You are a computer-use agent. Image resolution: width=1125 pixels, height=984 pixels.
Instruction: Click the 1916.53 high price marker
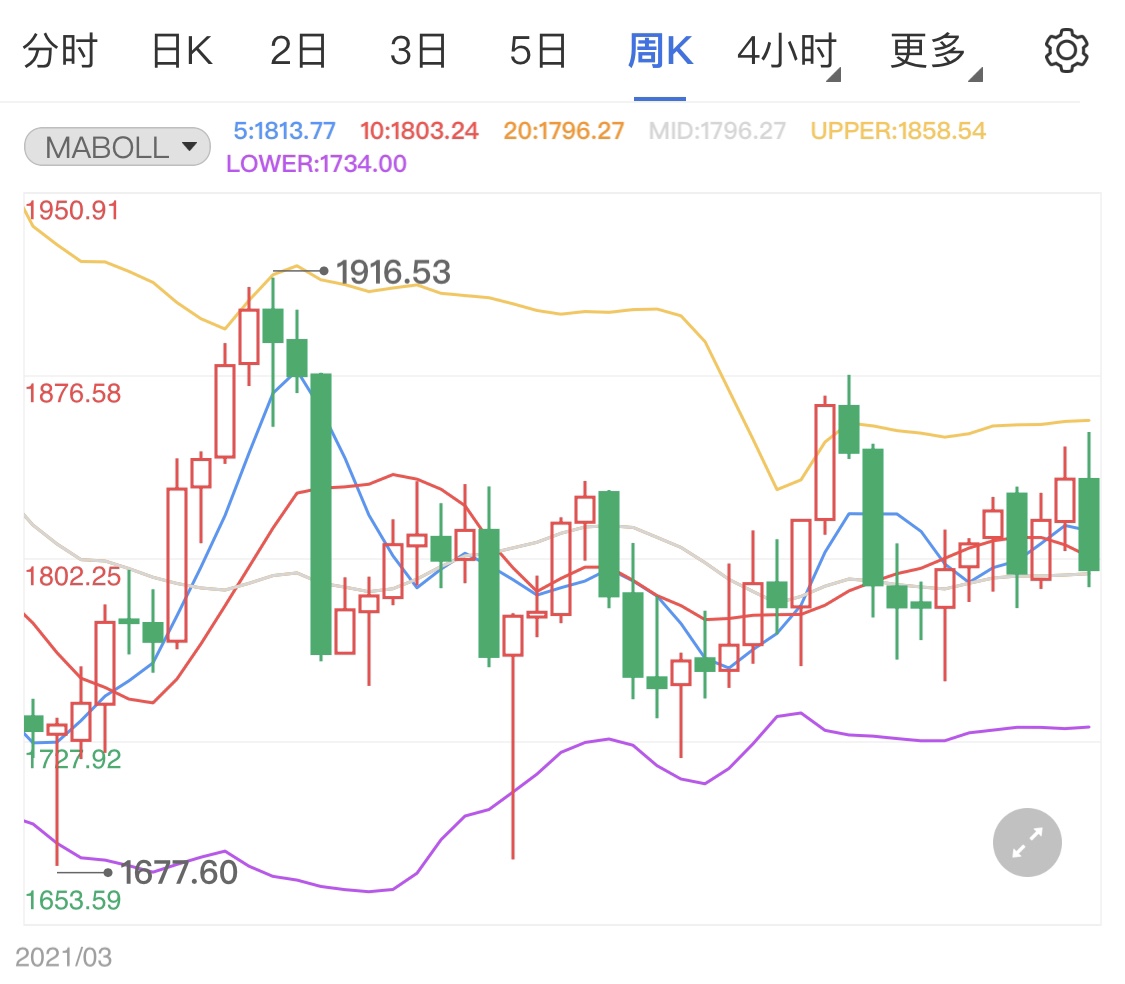pyautogui.click(x=393, y=272)
